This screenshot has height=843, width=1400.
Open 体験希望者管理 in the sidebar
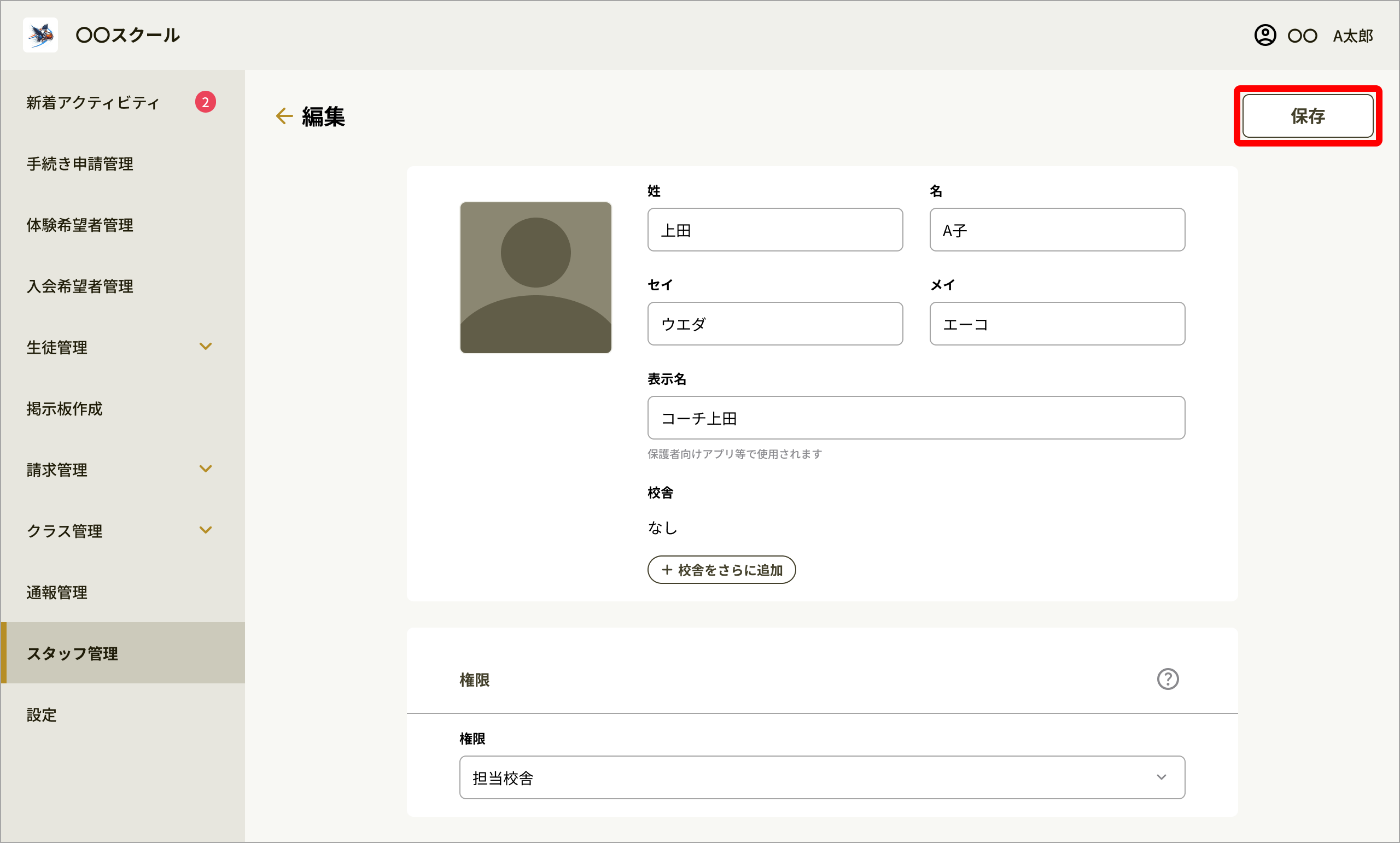tap(122, 225)
